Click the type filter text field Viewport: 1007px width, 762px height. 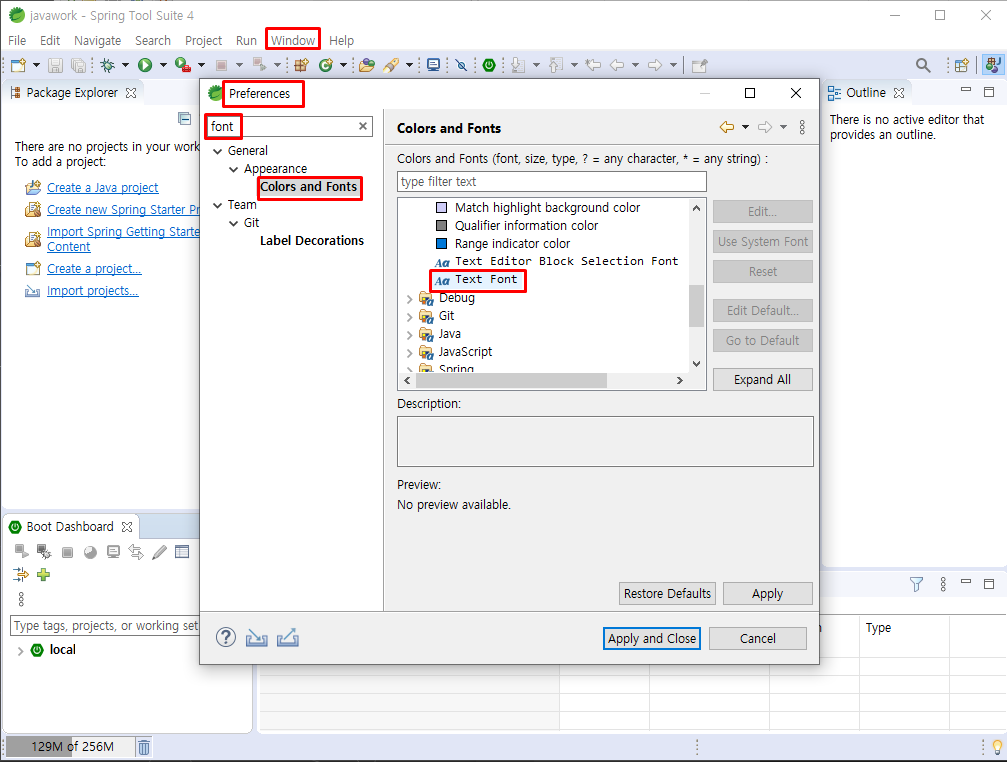point(552,182)
